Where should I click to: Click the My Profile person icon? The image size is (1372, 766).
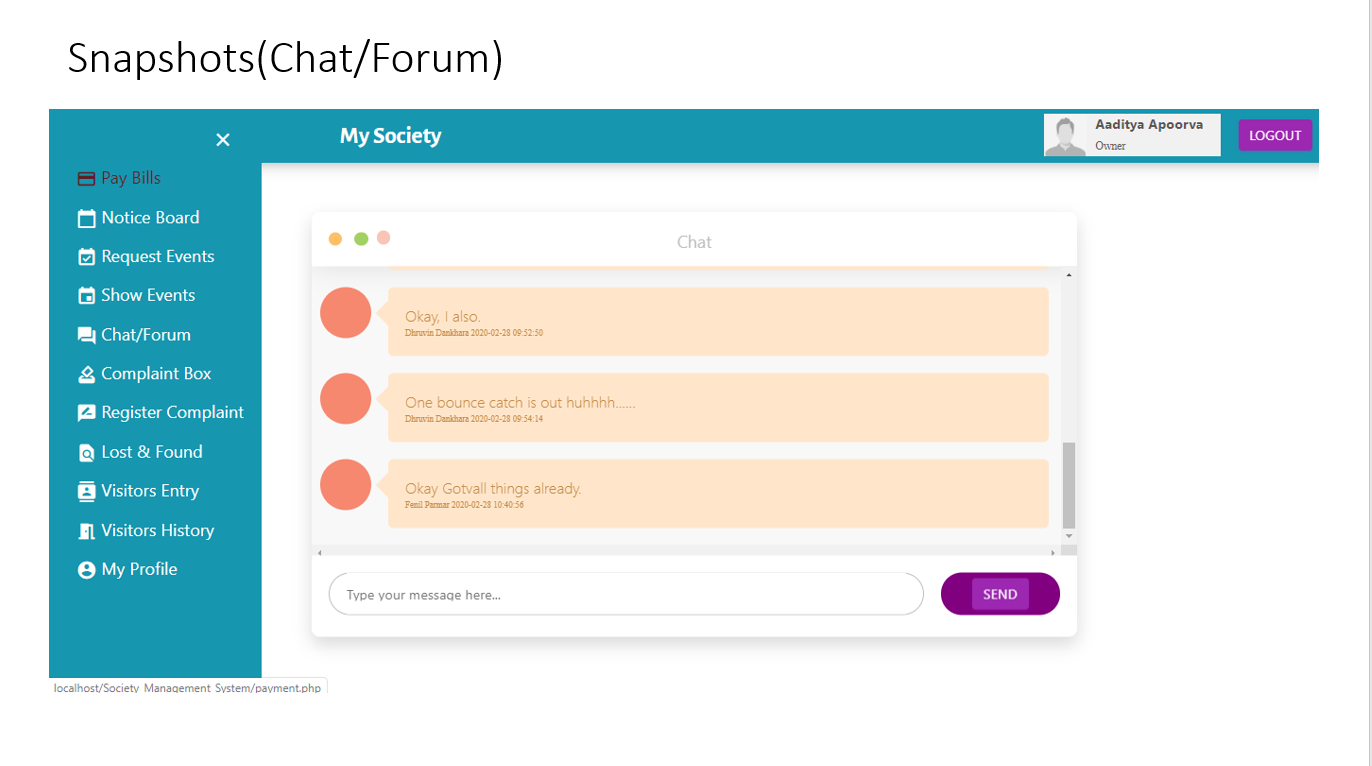[x=86, y=570]
